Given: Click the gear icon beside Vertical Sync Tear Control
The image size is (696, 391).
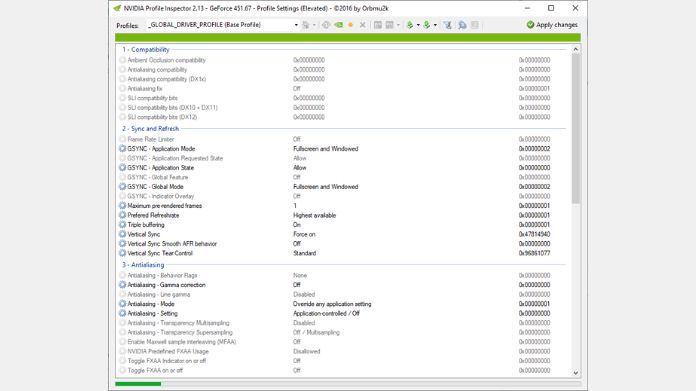Looking at the screenshot, I should (123, 253).
